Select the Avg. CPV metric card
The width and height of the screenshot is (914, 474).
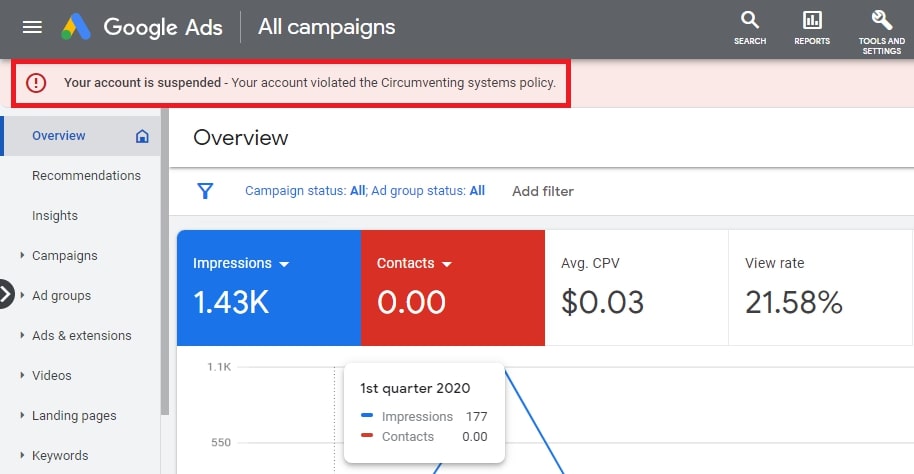pos(636,287)
